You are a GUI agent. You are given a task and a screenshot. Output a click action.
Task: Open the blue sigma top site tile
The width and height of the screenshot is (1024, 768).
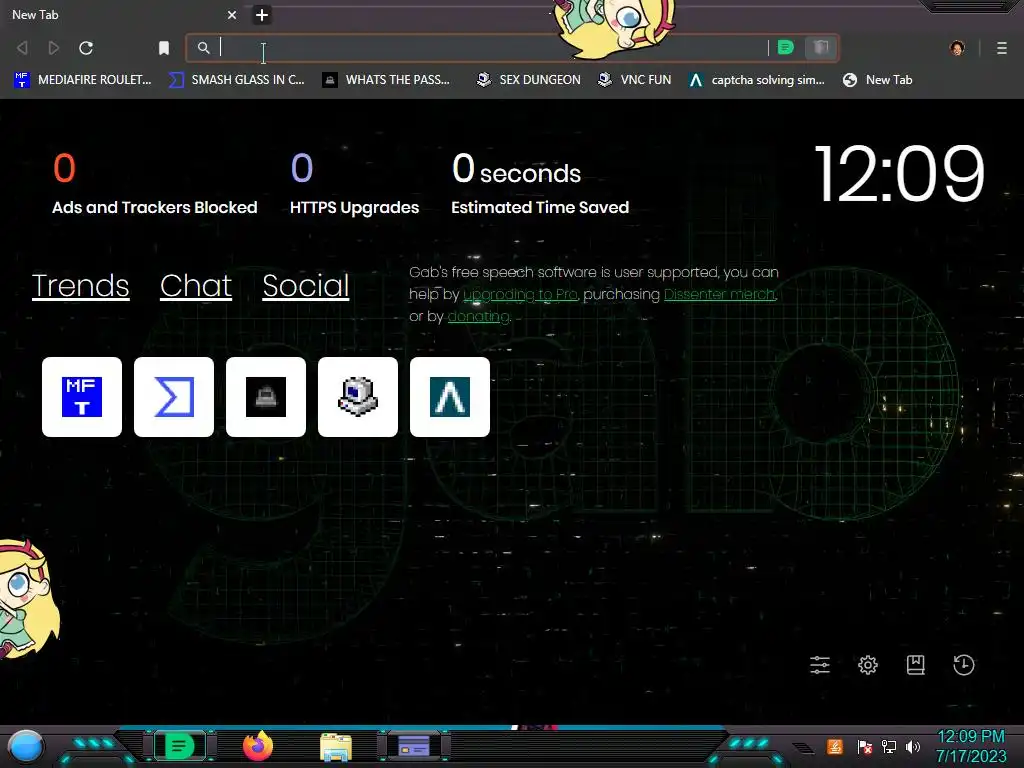pos(174,397)
